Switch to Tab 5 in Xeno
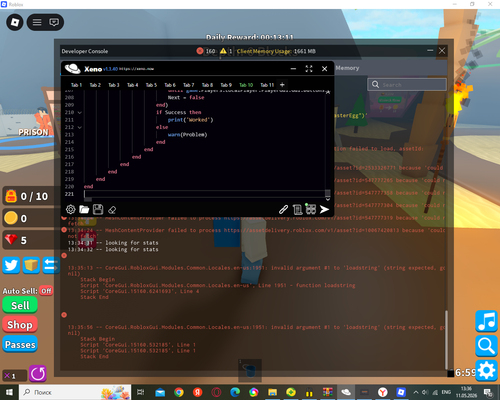 [151, 85]
